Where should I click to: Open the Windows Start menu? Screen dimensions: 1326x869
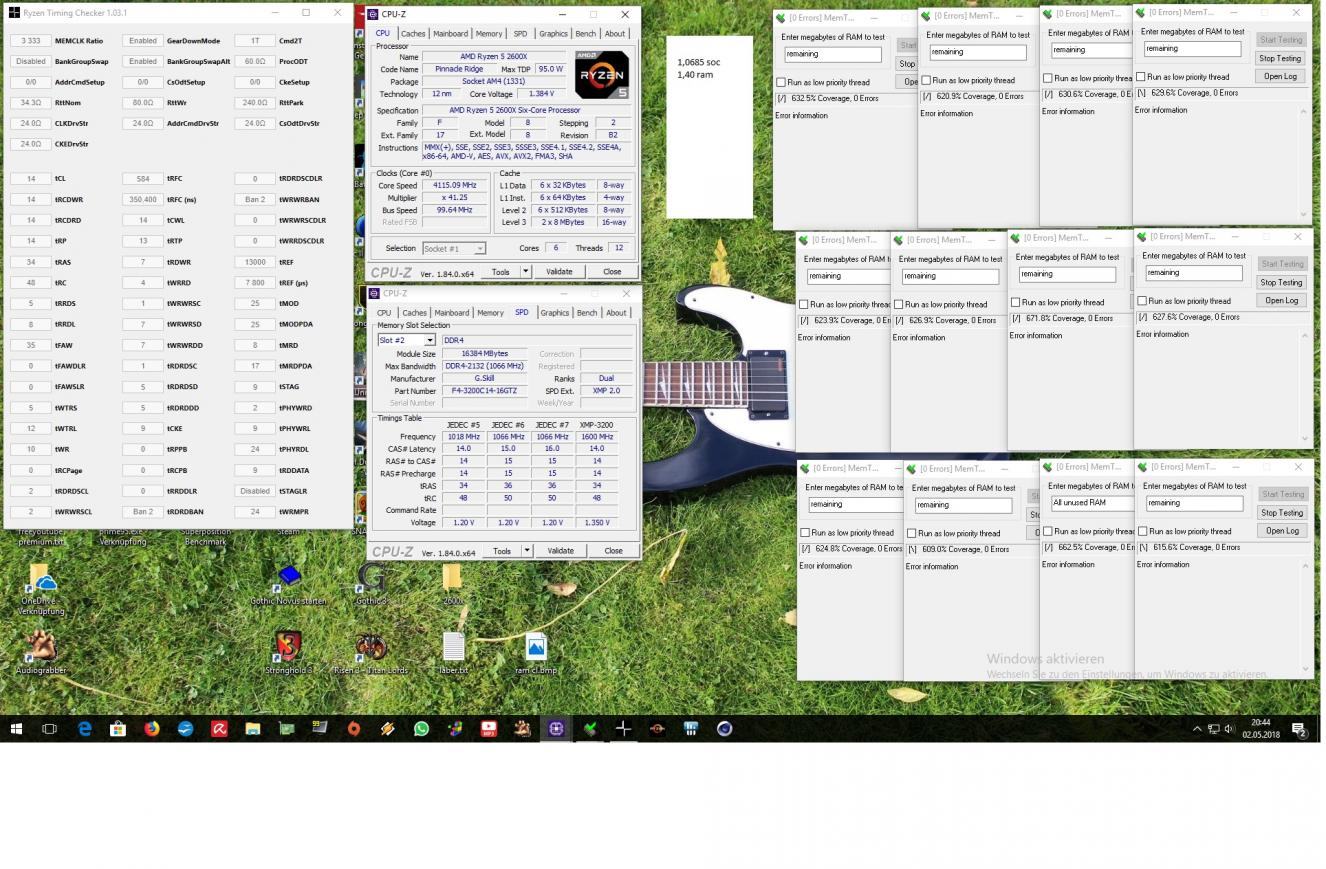[16, 729]
